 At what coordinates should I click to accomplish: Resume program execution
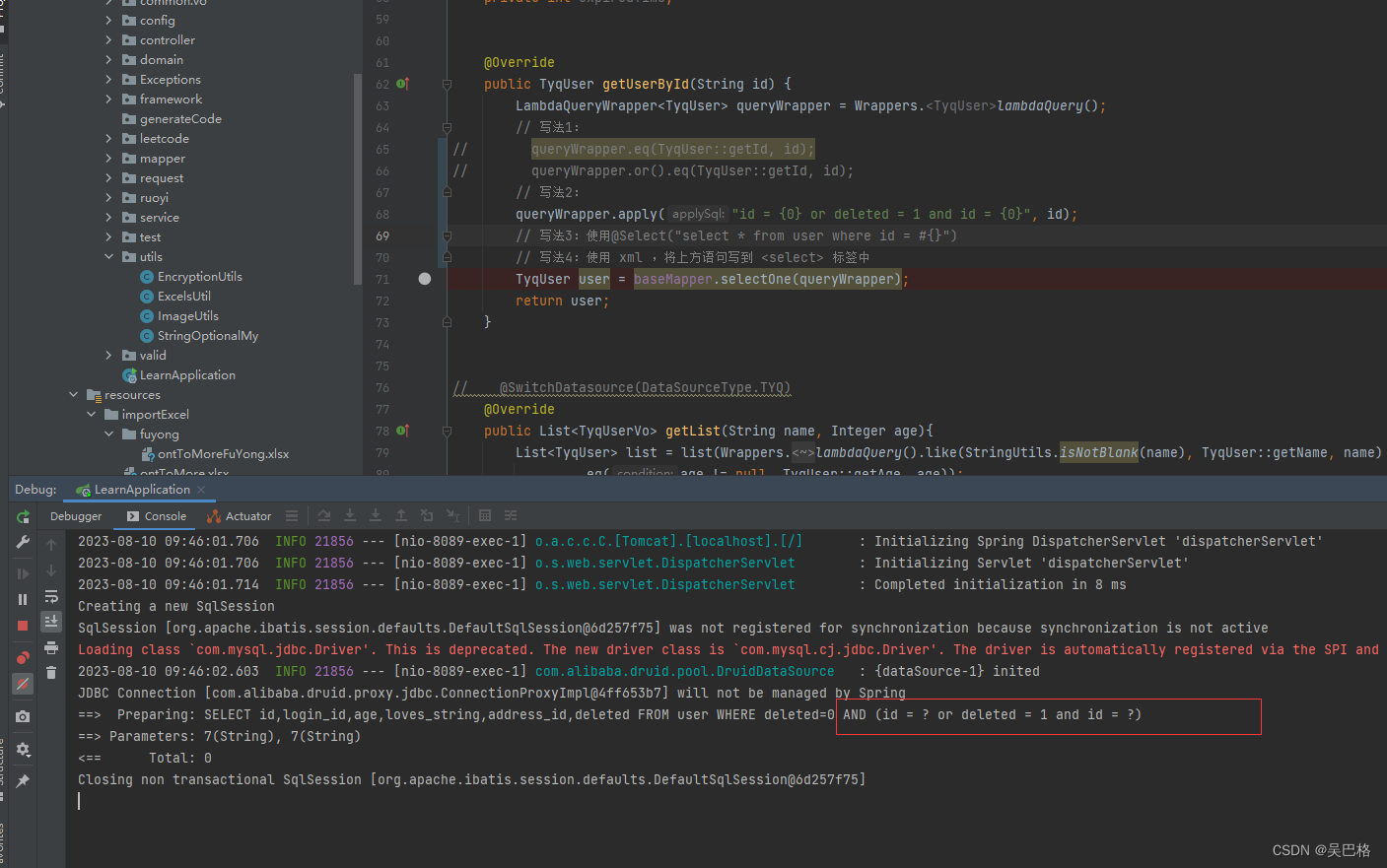pos(23,573)
